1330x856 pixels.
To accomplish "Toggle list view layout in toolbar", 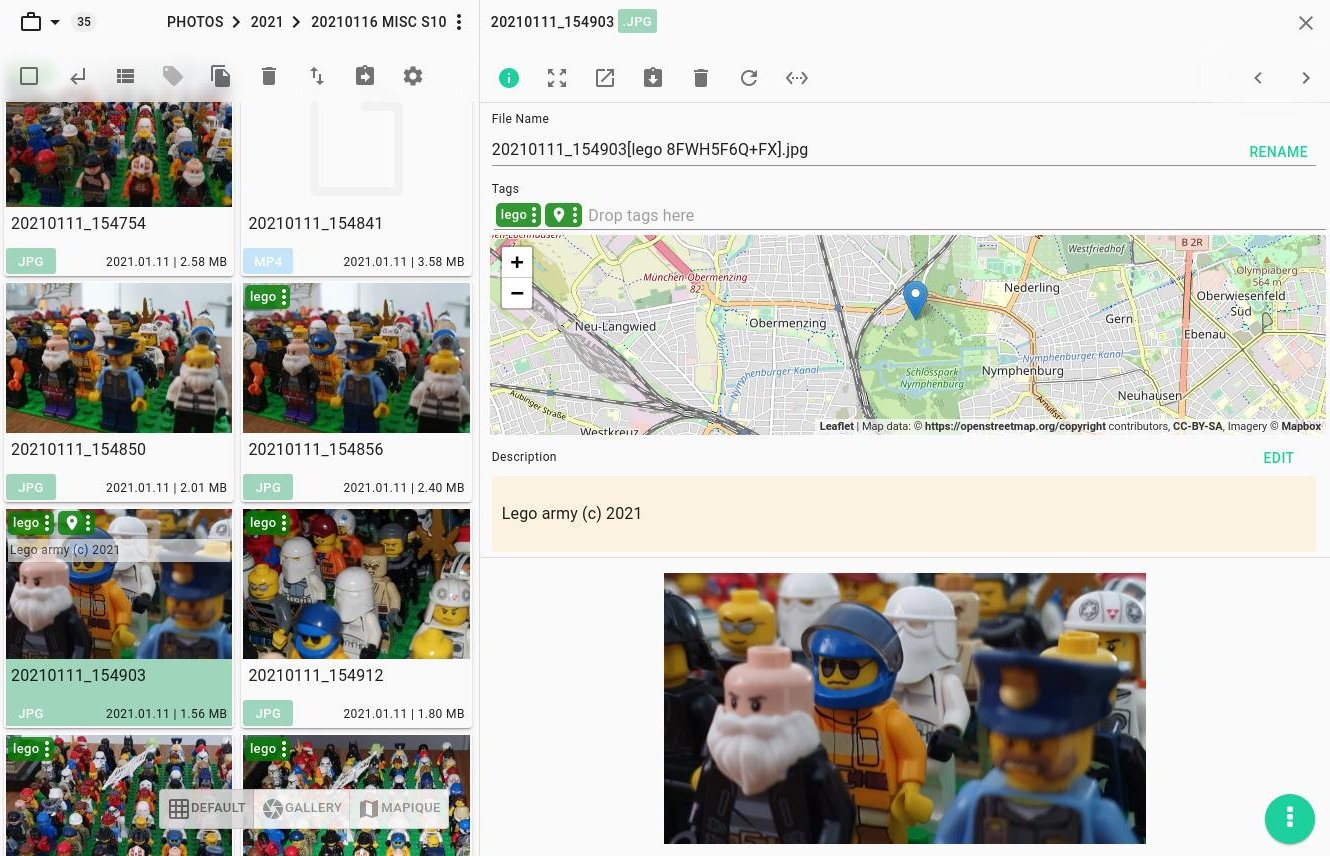I will click(125, 76).
